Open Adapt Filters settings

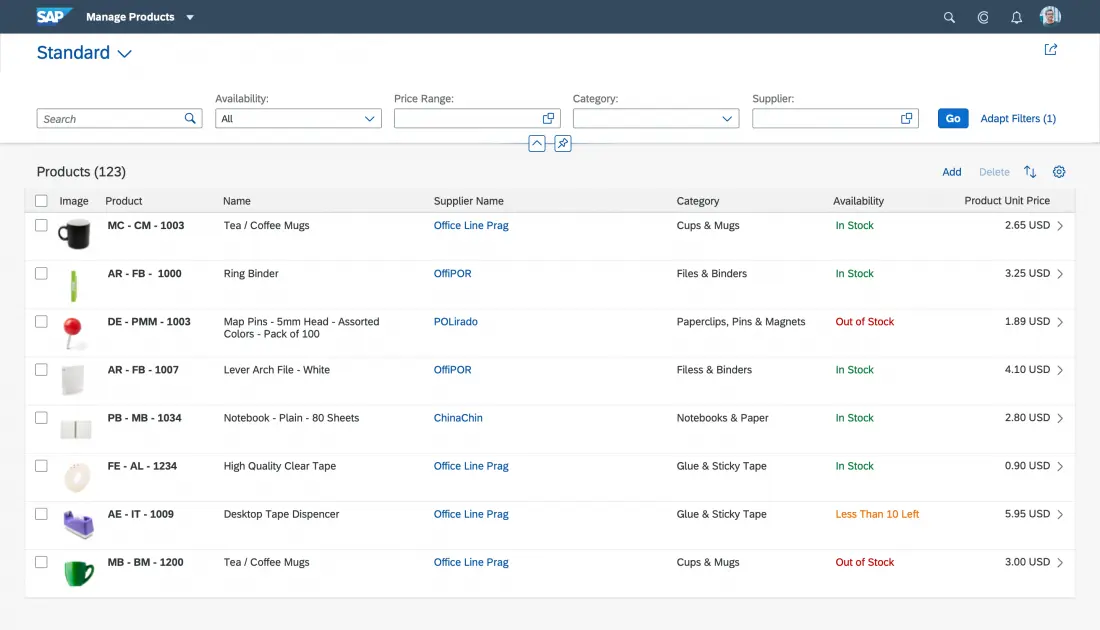pos(1018,118)
